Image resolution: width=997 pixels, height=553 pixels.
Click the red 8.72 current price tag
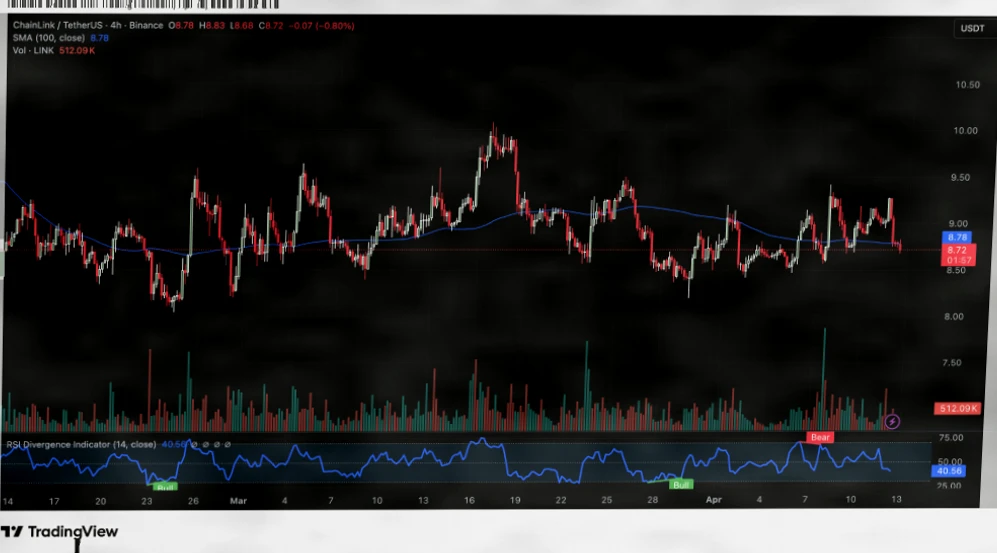tap(956, 249)
